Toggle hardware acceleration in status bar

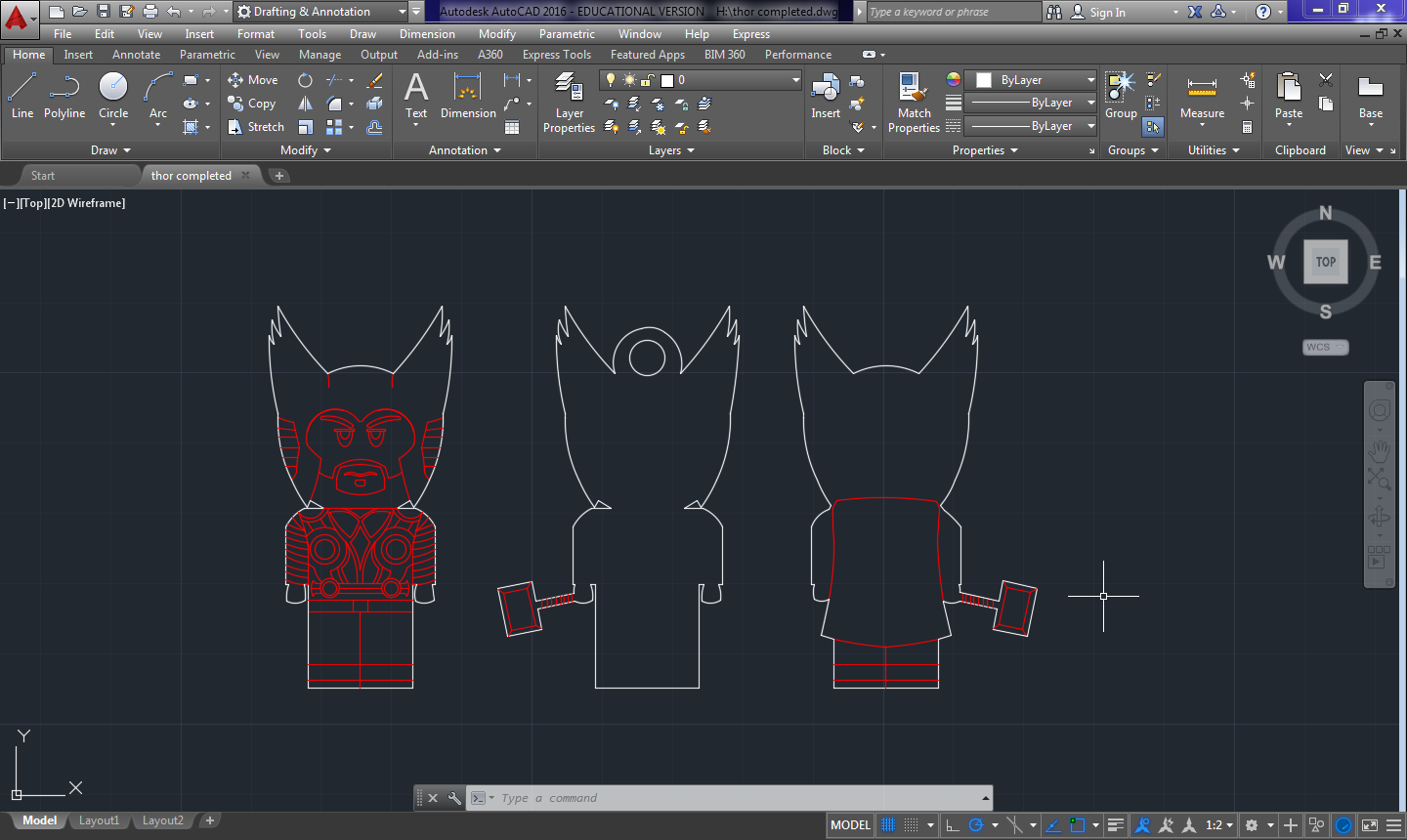pyautogui.click(x=1343, y=825)
